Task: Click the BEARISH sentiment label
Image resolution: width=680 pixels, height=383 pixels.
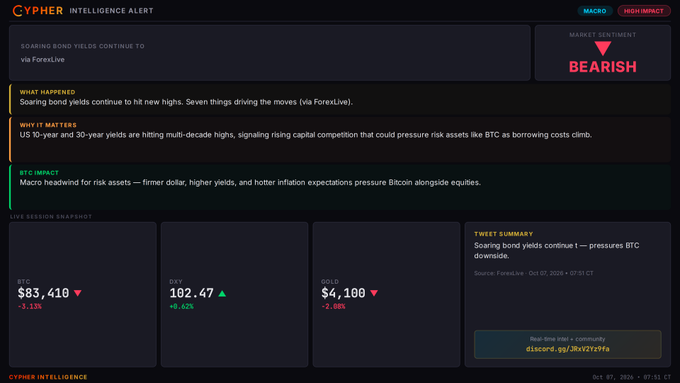Action: point(602,67)
